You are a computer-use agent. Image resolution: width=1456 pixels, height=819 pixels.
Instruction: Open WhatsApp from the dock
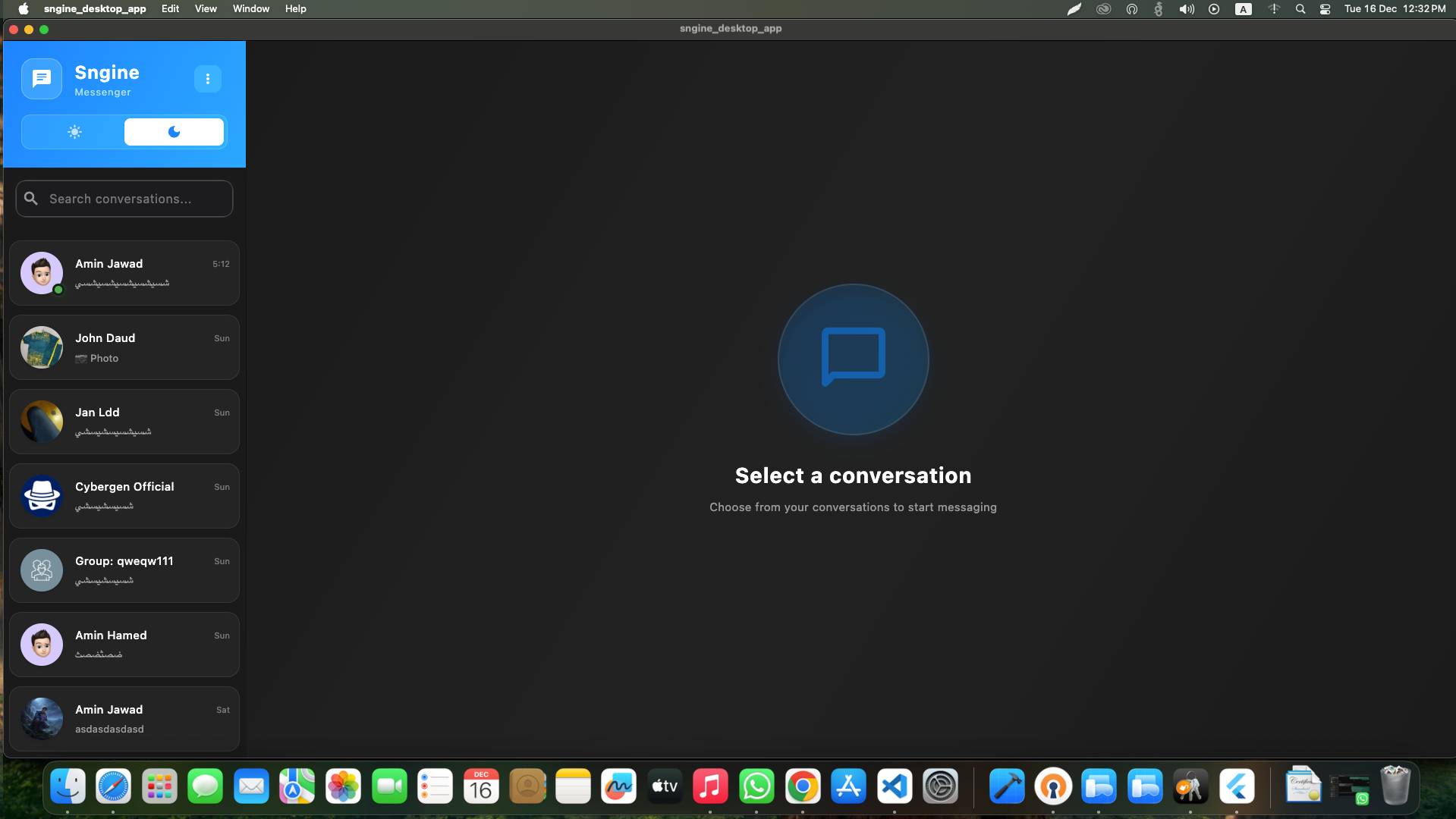point(756,786)
